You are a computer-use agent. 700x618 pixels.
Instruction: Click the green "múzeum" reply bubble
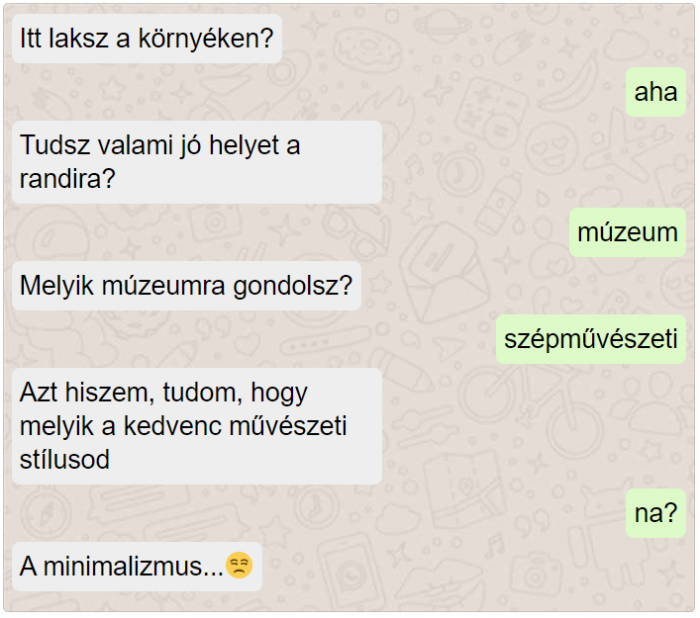pyautogui.click(x=628, y=232)
